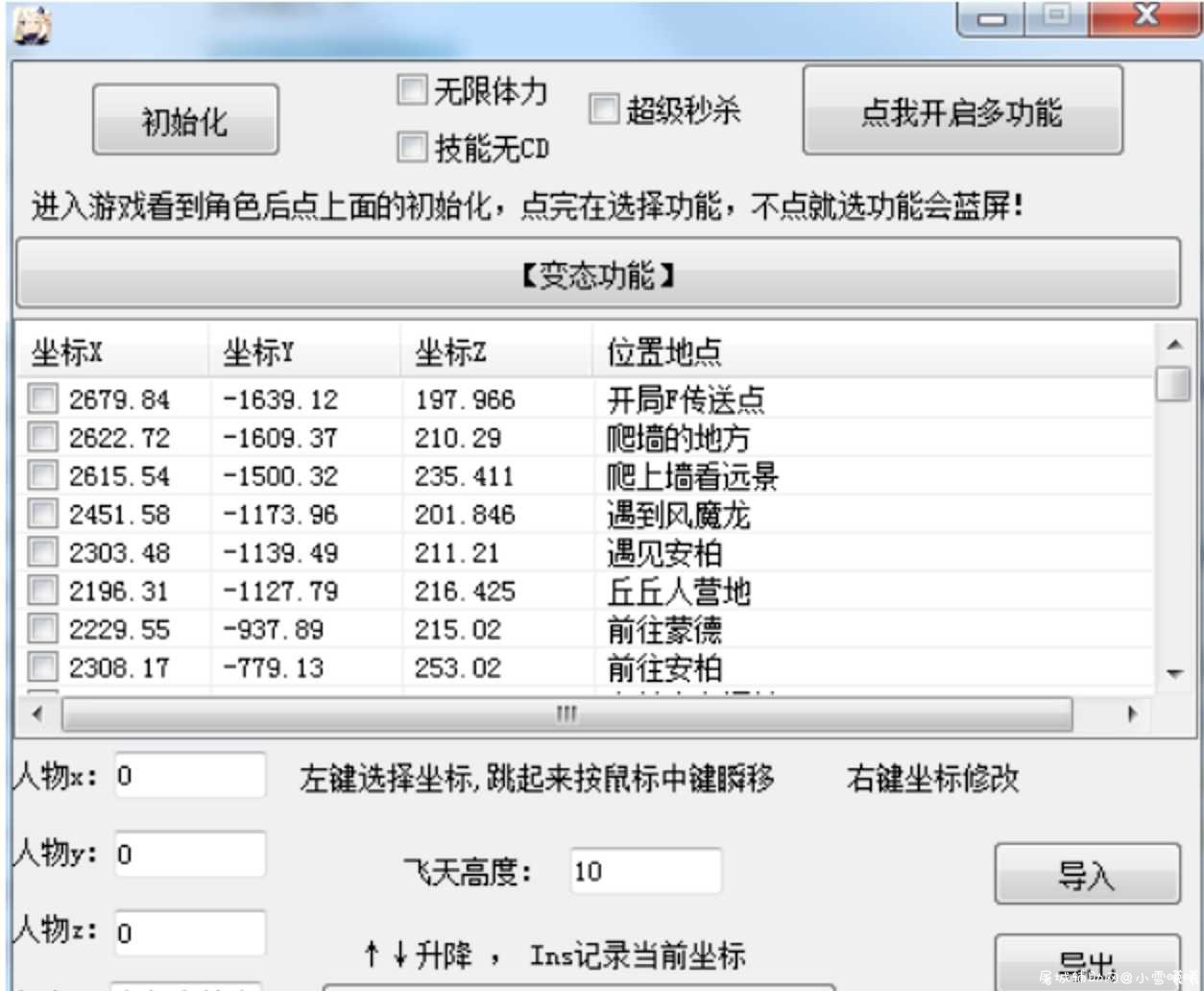Focus the 人物z input field
Image resolution: width=1204 pixels, height=991 pixels.
click(x=189, y=932)
